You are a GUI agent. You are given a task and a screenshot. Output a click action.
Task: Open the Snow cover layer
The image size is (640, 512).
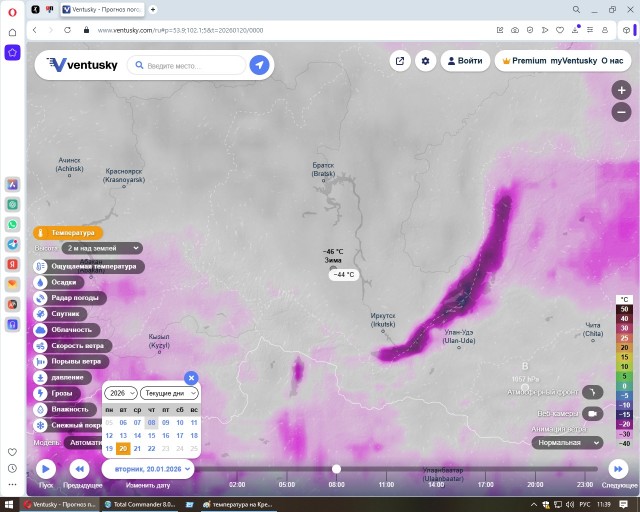tap(68, 425)
